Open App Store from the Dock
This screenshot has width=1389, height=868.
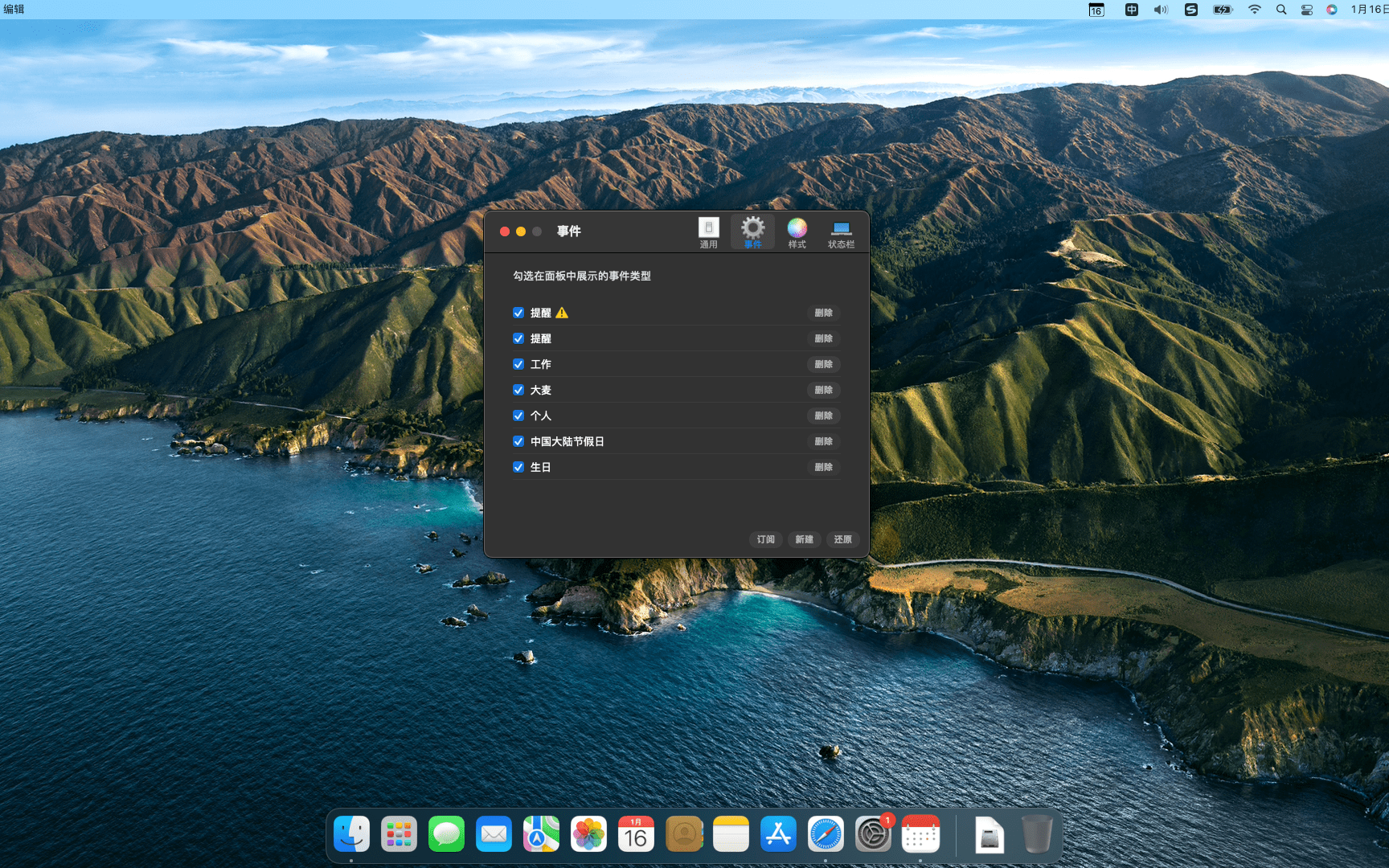778,834
